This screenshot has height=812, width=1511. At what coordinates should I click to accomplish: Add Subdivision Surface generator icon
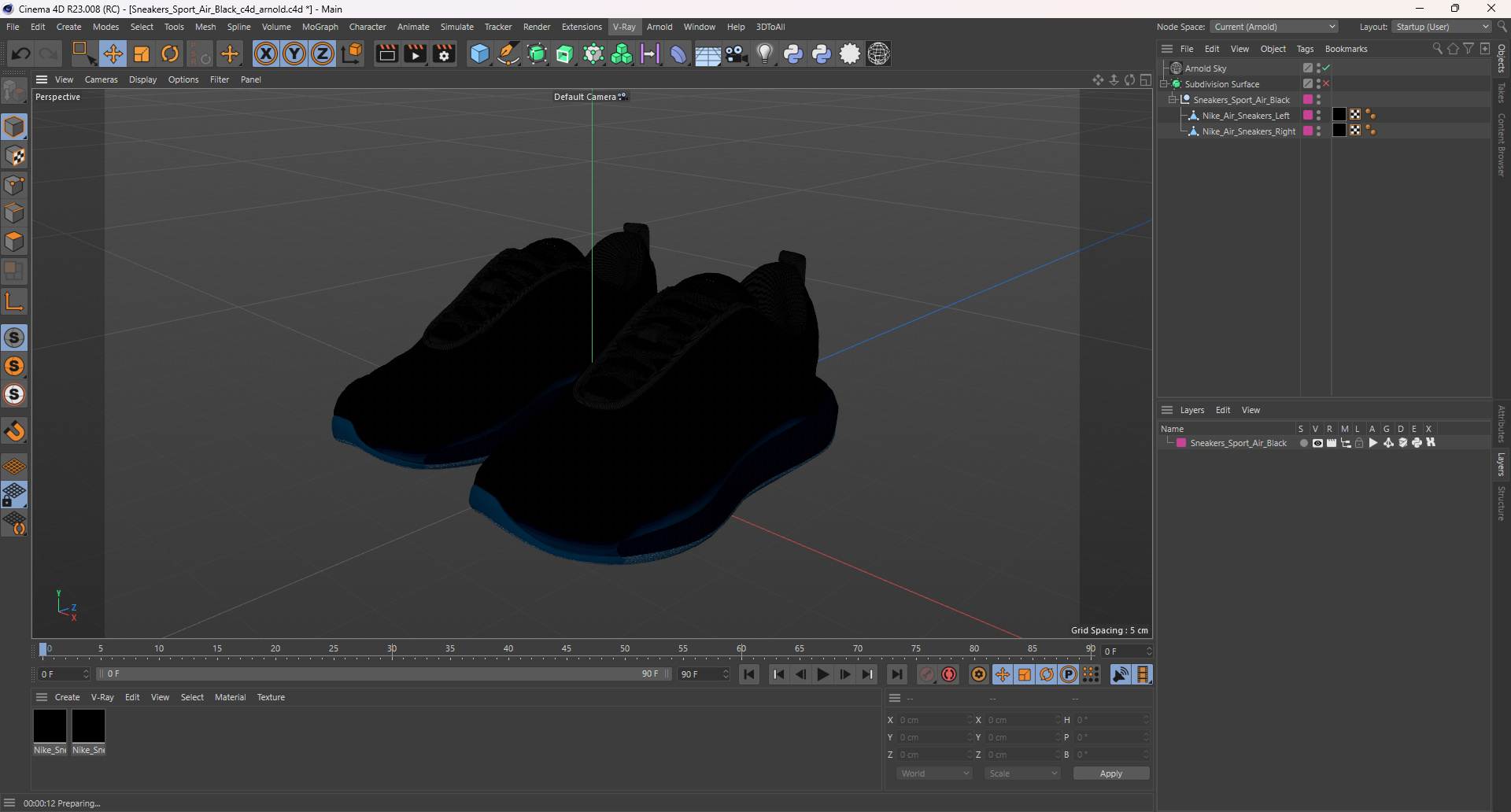537,54
